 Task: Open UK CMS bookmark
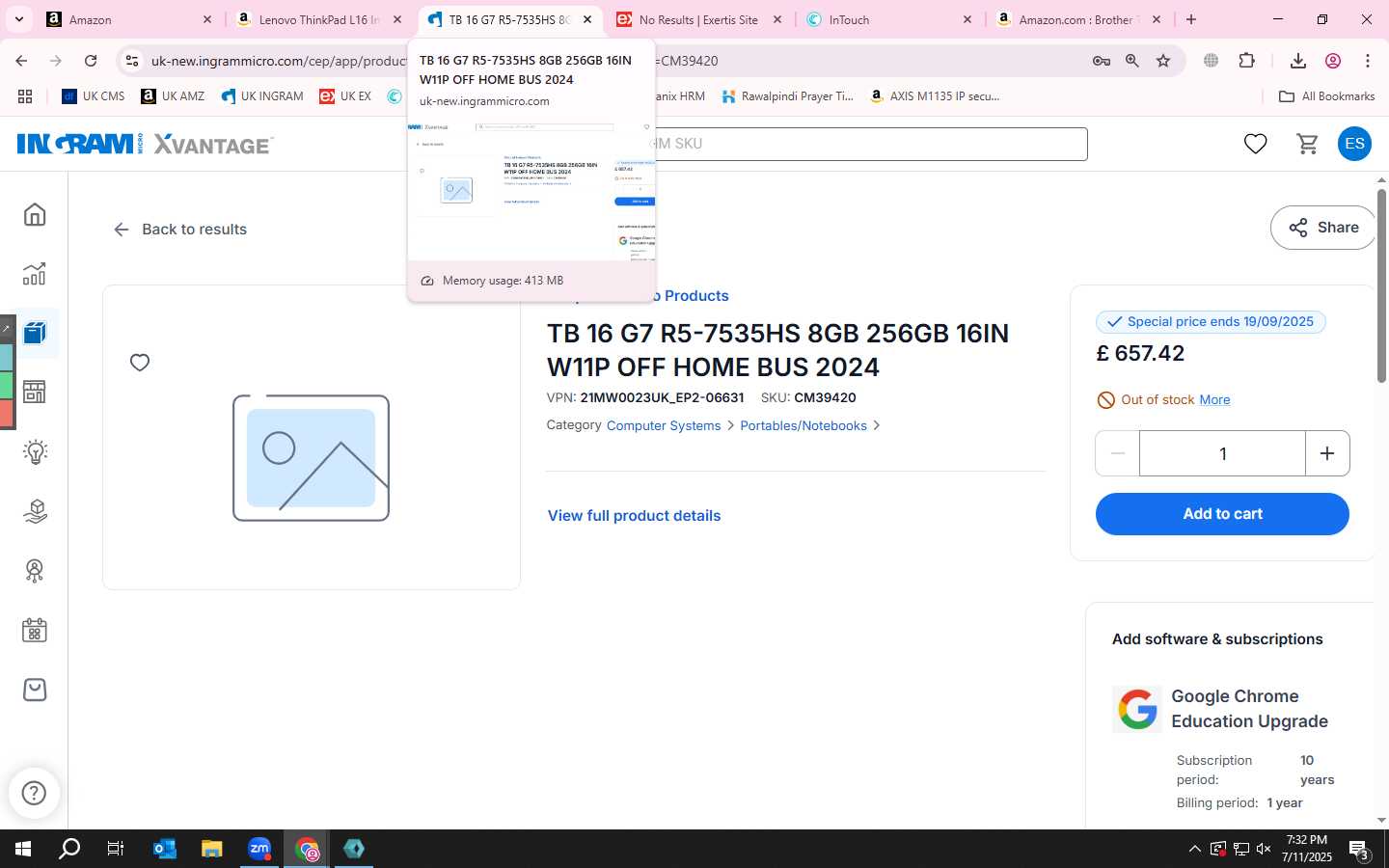(94, 96)
